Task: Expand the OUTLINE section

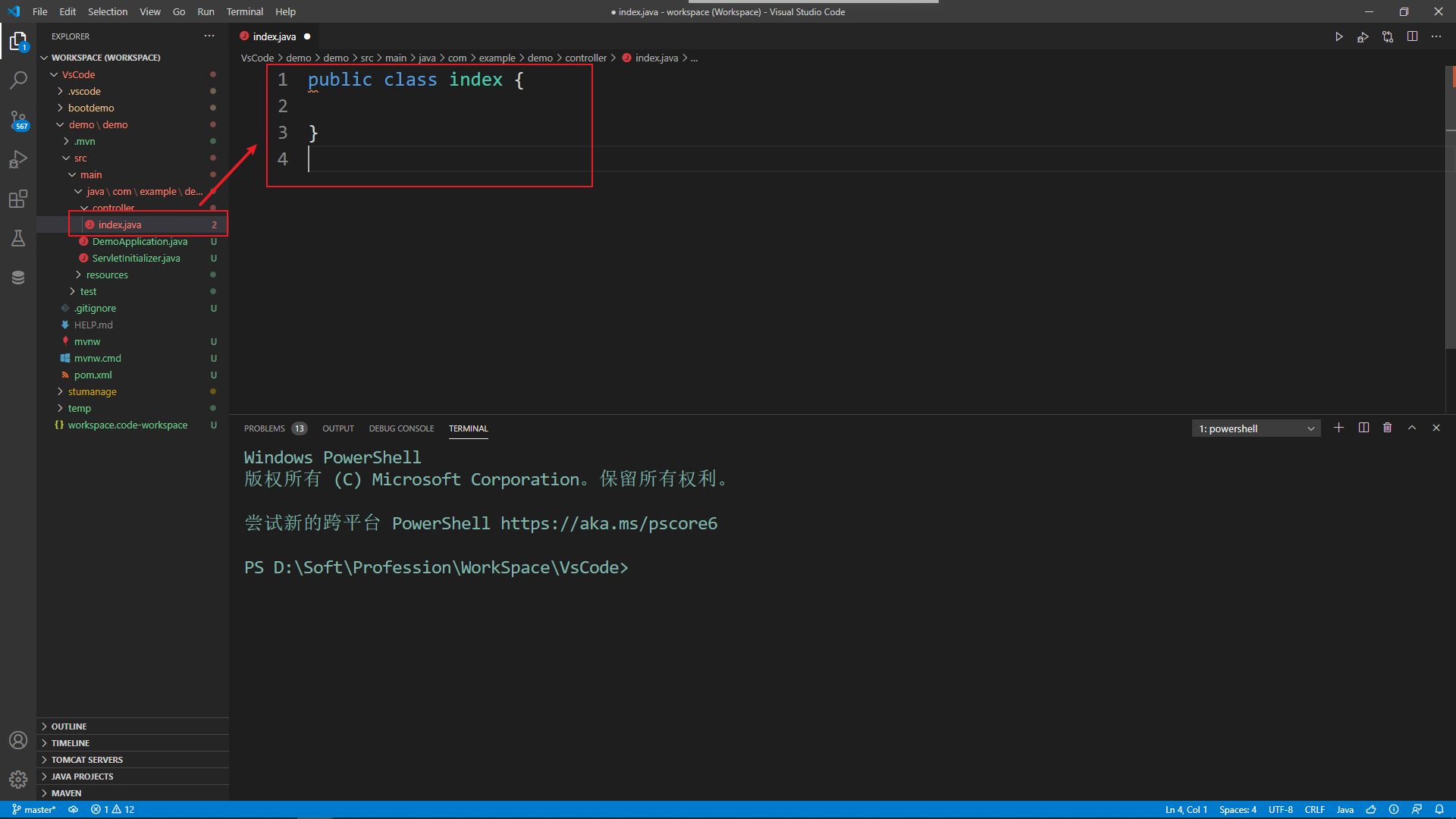Action: point(68,726)
